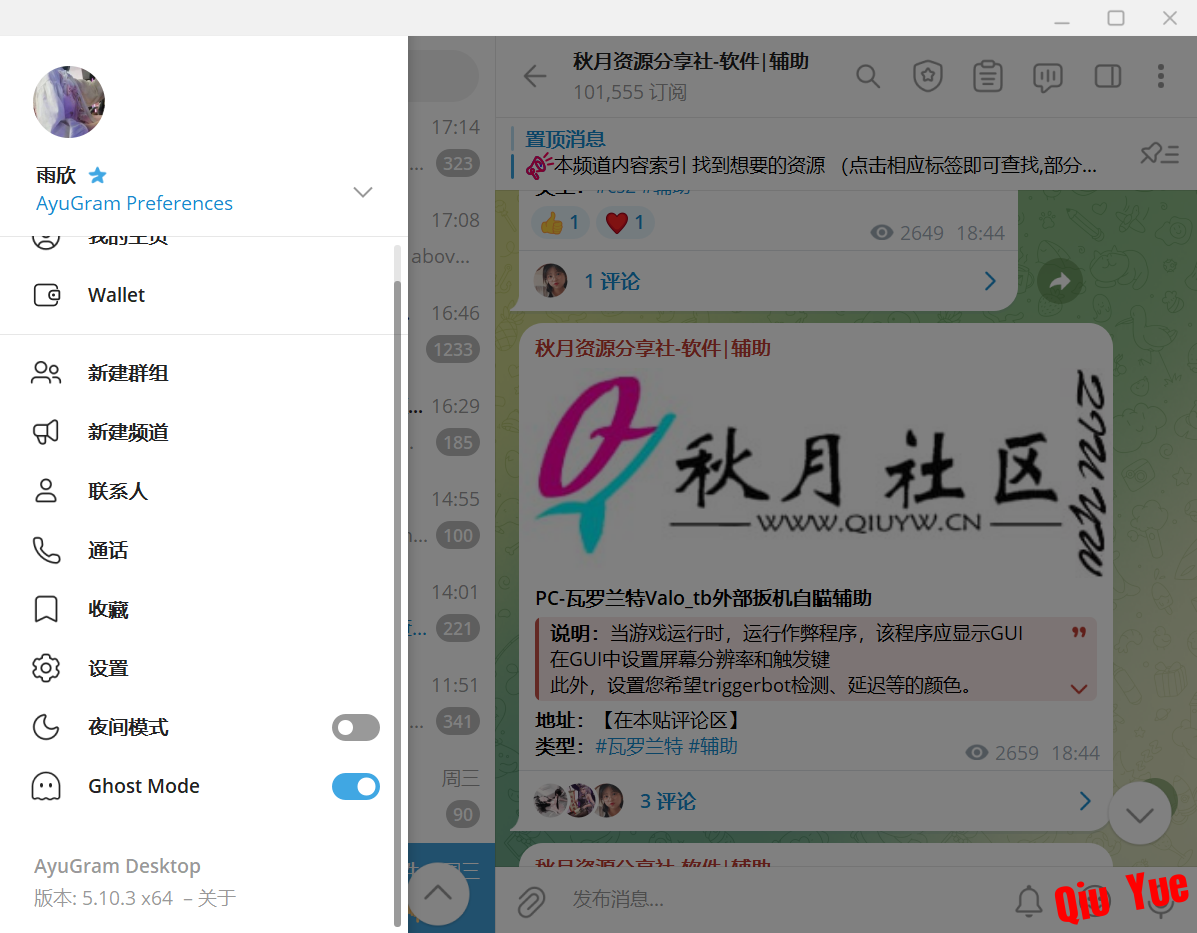Open the three-dot more options menu

tap(1160, 76)
